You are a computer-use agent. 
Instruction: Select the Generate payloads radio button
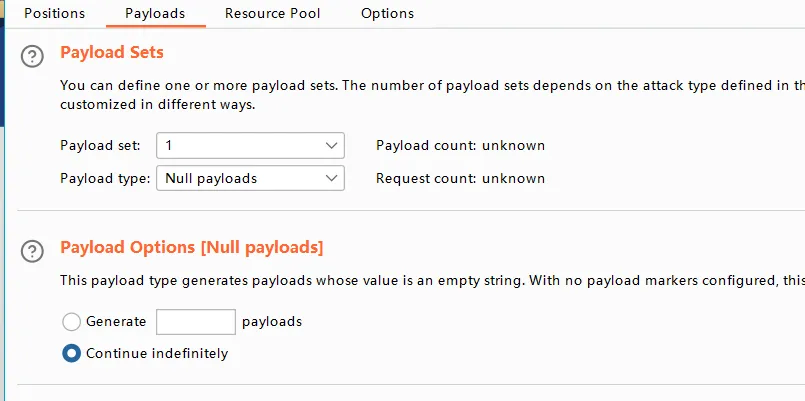click(x=71, y=322)
